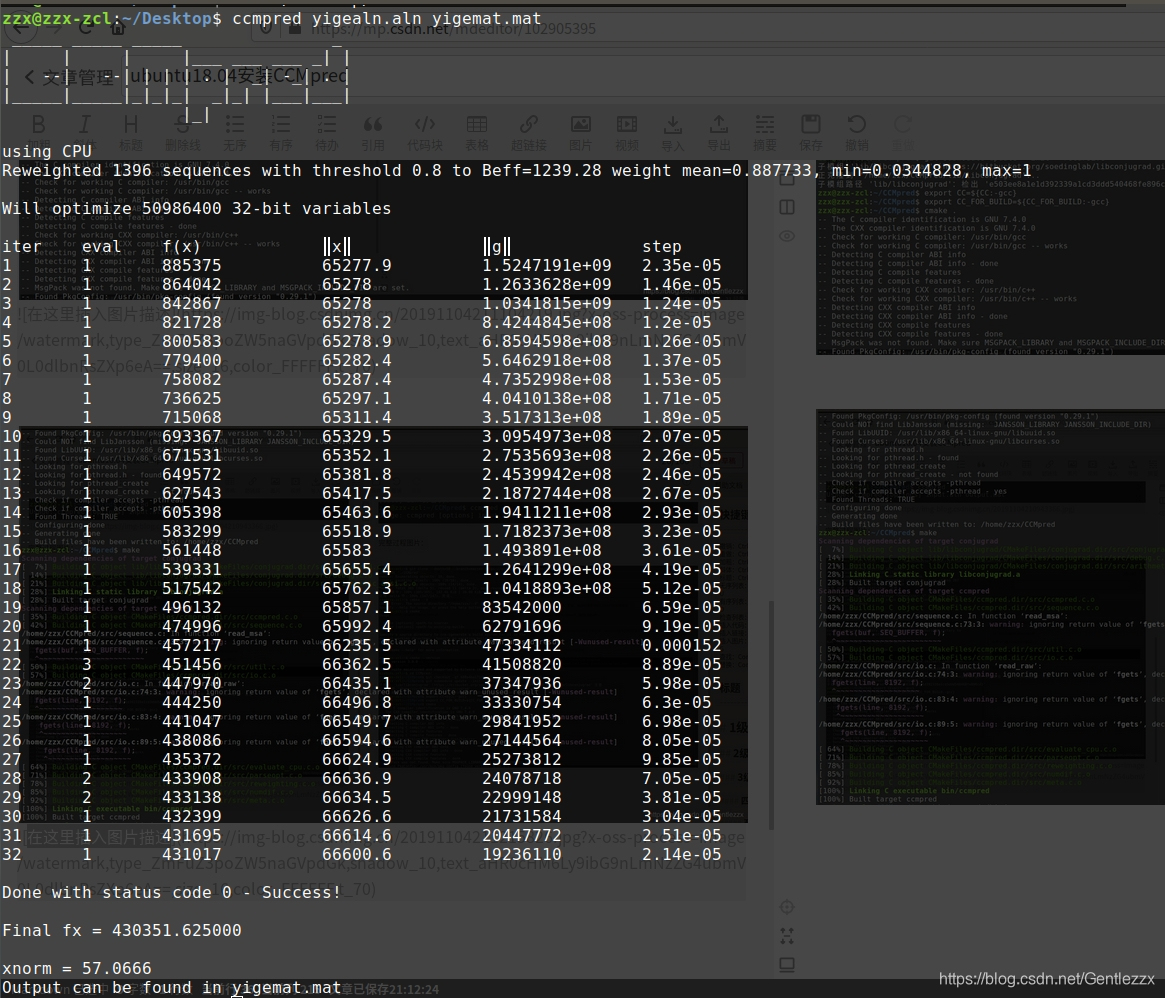Click 'Will optimize 50986400 32-bit variables' line
Viewport: 1165px width, 998px height.
196,209
